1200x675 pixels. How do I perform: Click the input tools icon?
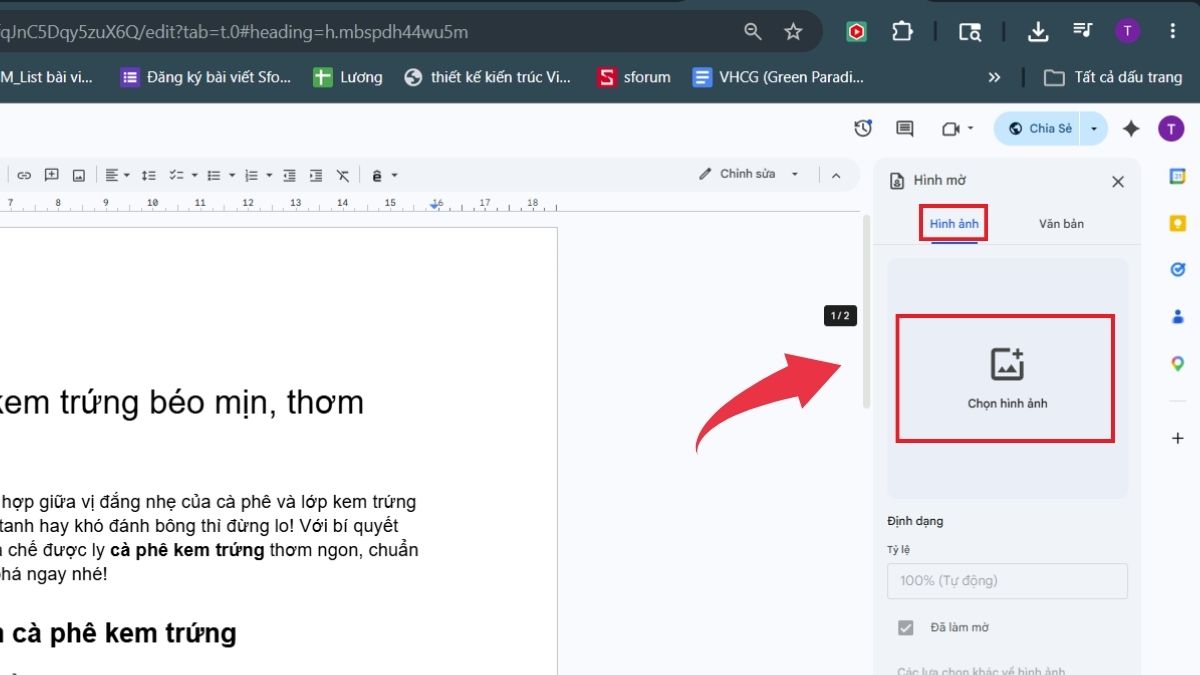(x=377, y=175)
